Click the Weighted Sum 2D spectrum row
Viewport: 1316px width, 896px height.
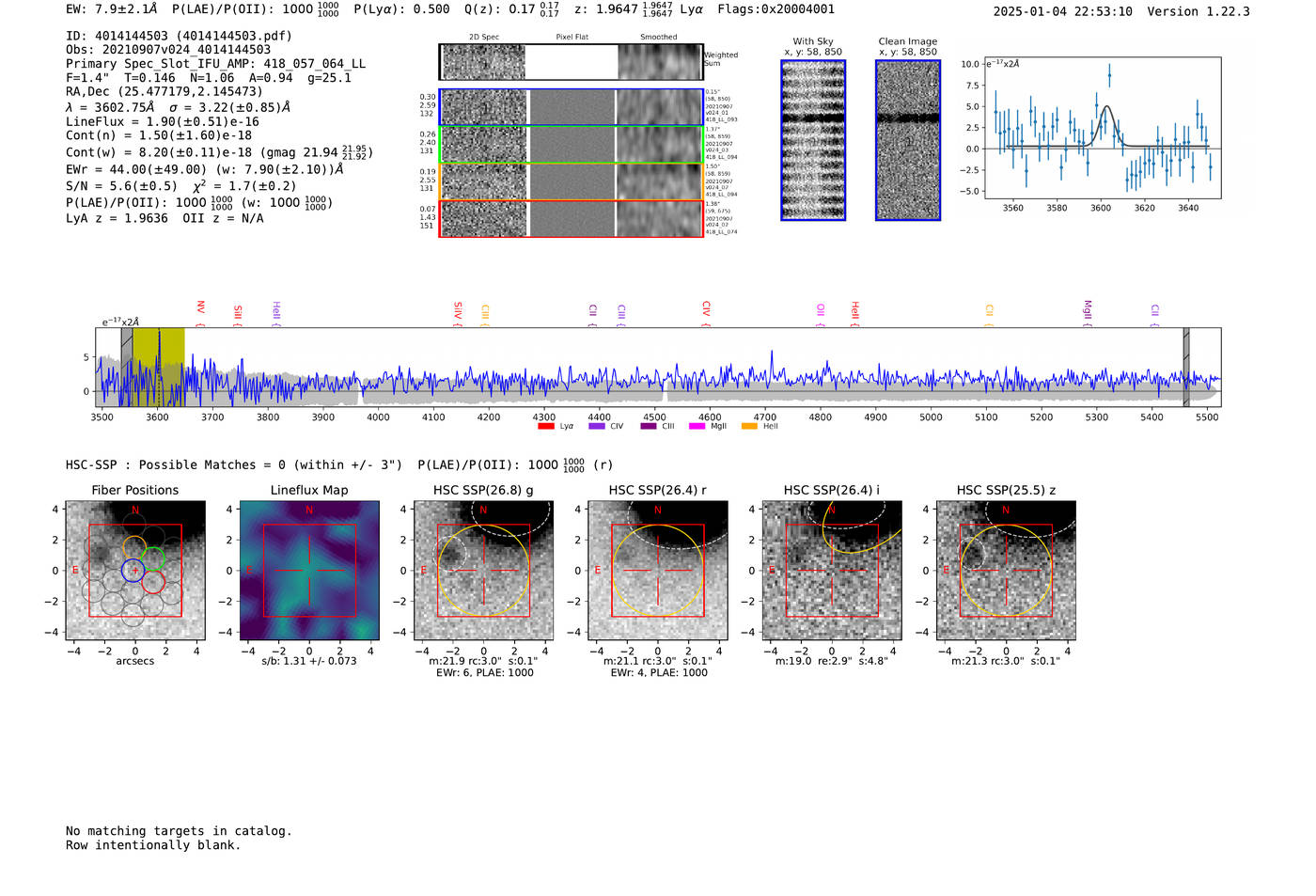coord(571,62)
